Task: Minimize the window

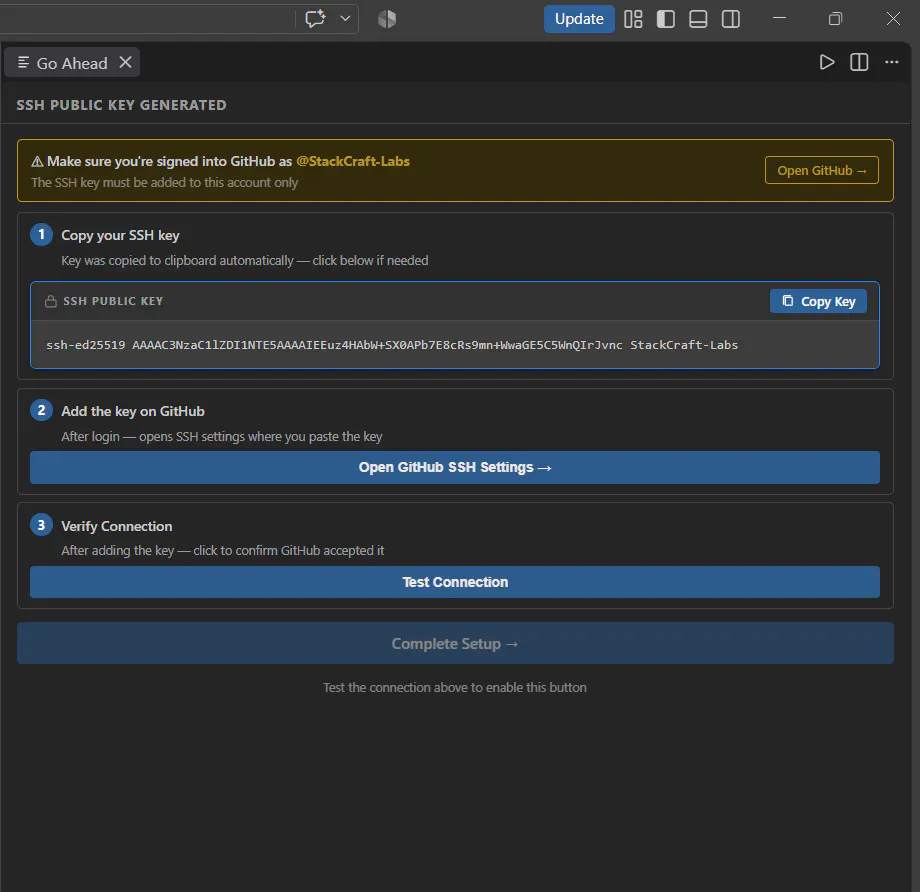Action: point(779,18)
